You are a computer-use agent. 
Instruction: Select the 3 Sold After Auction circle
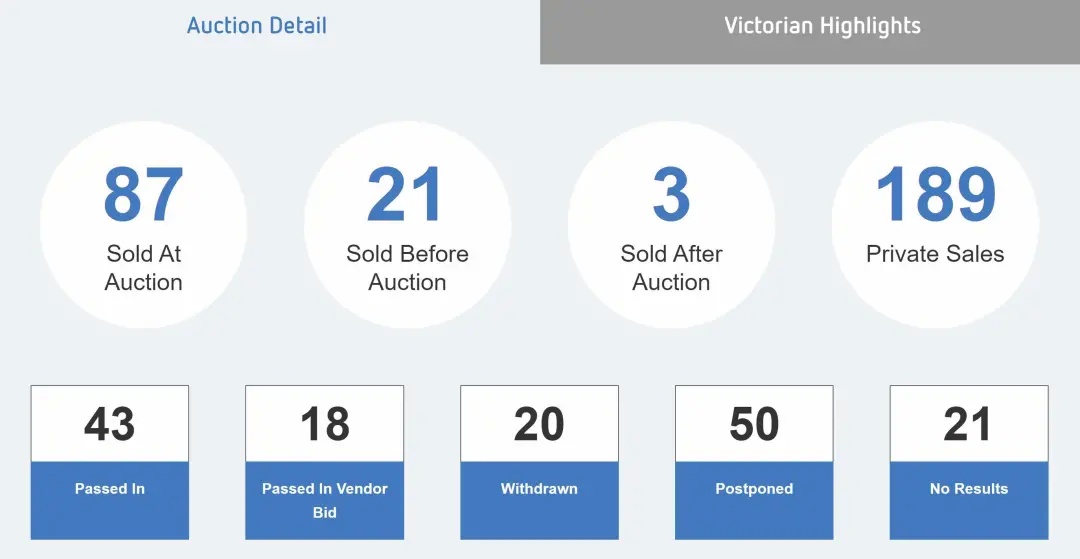coord(672,224)
